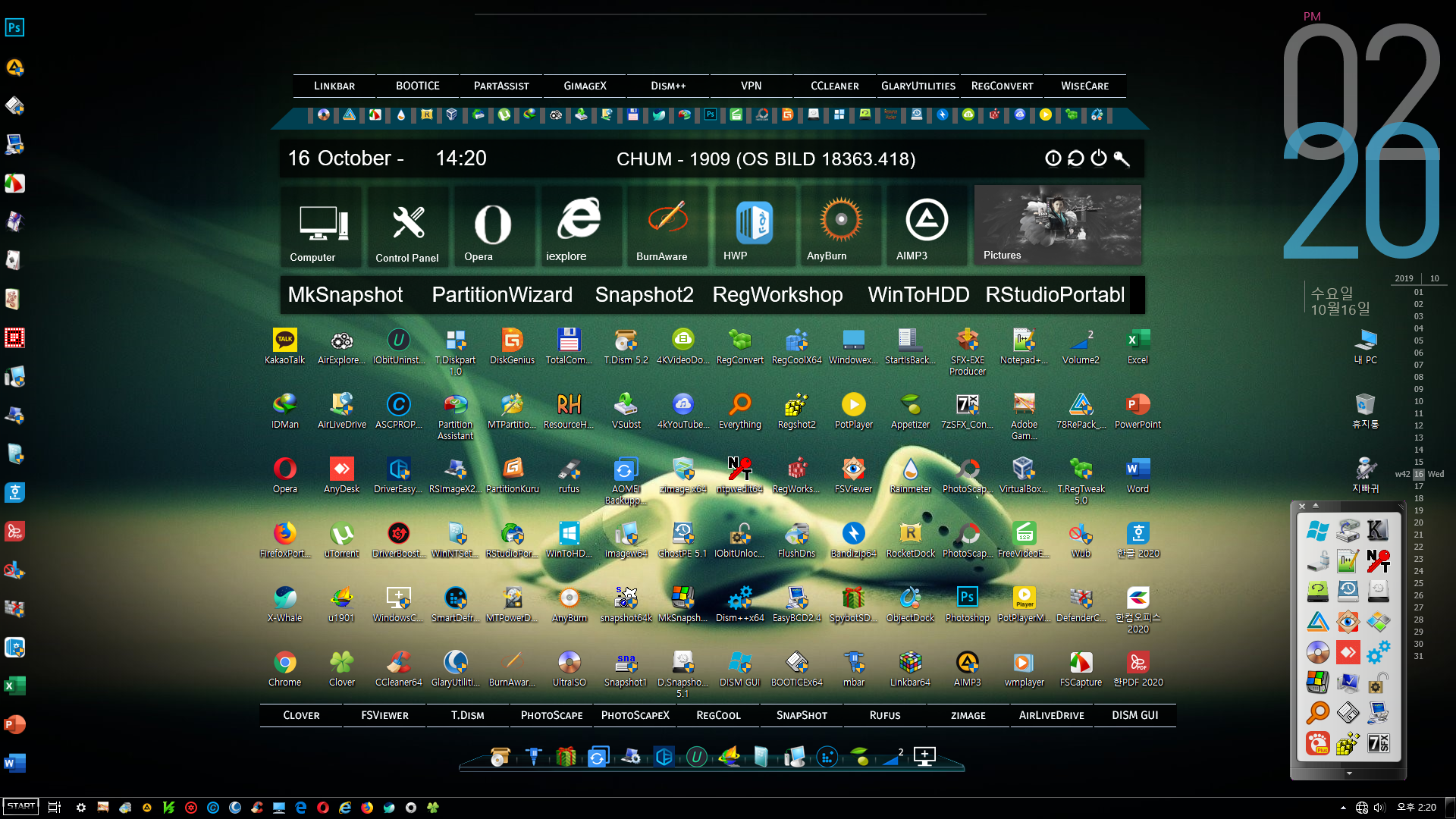Select DISM GUI in bottom menu bar

coord(1135,715)
